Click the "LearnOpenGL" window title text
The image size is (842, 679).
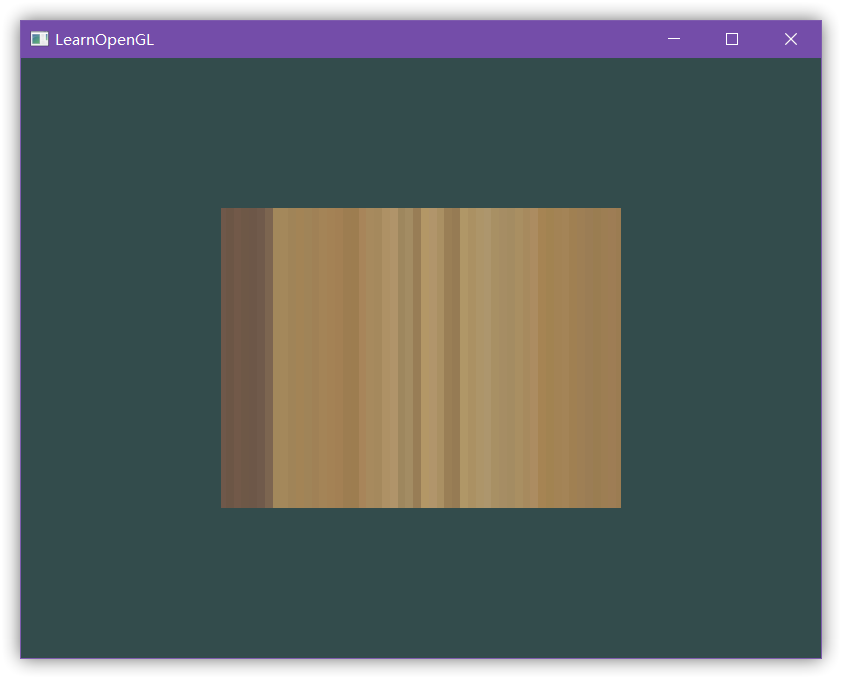coord(104,39)
